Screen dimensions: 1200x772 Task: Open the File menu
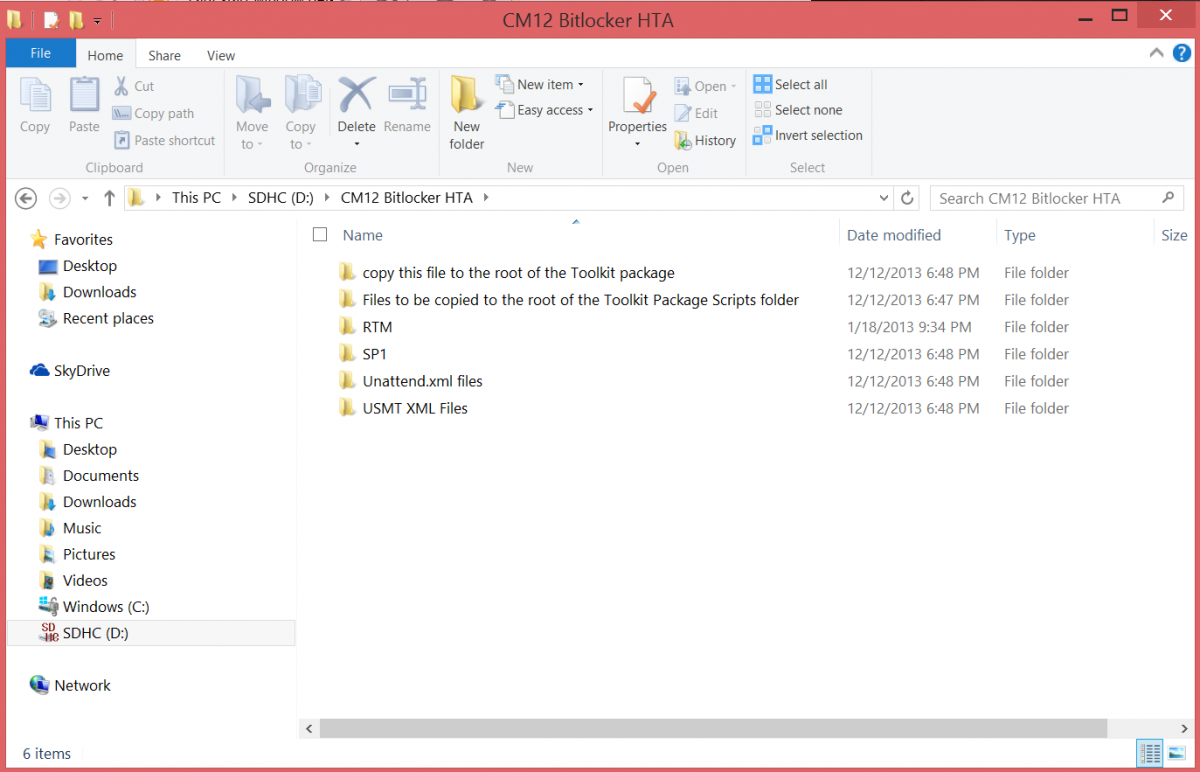41,54
